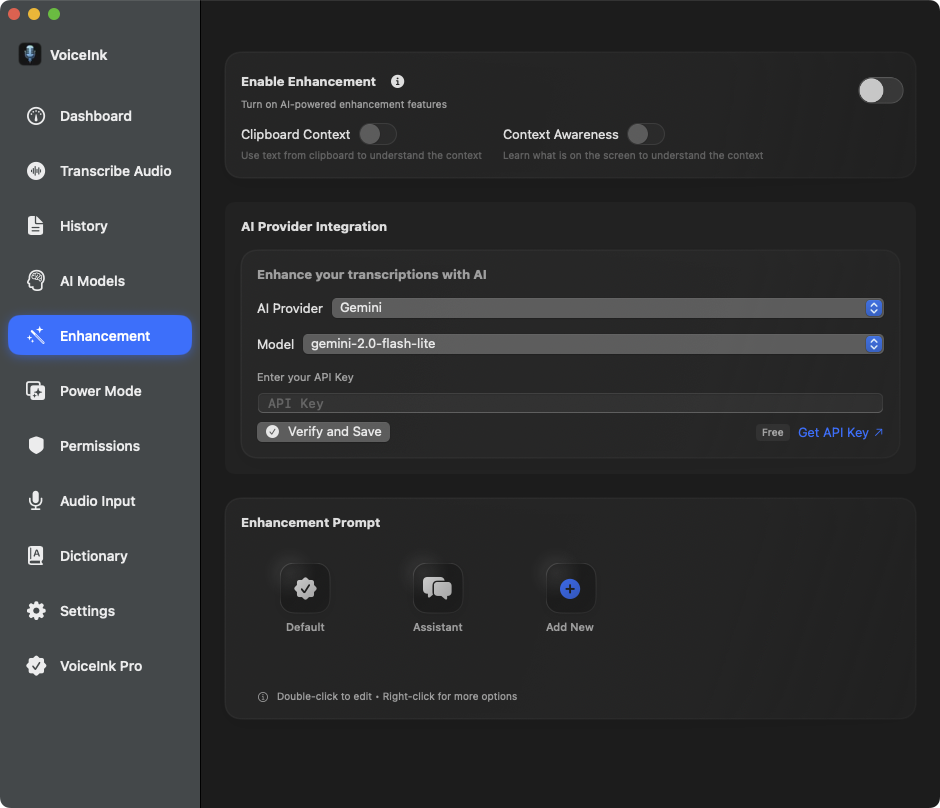Toggle the Clipboard Context switch
Screen dimensions: 940x808
(x=378, y=134)
